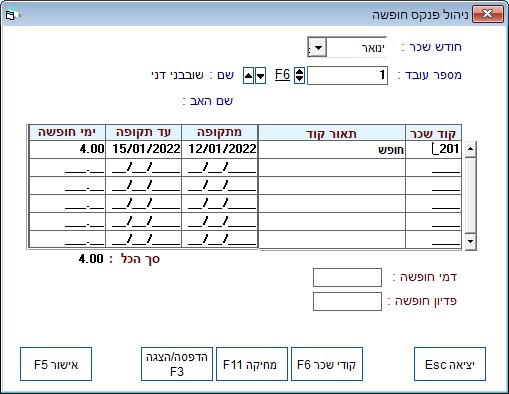Open the חודש שכר month dropdown
Viewport: 509px width, 394px height.
318,47
